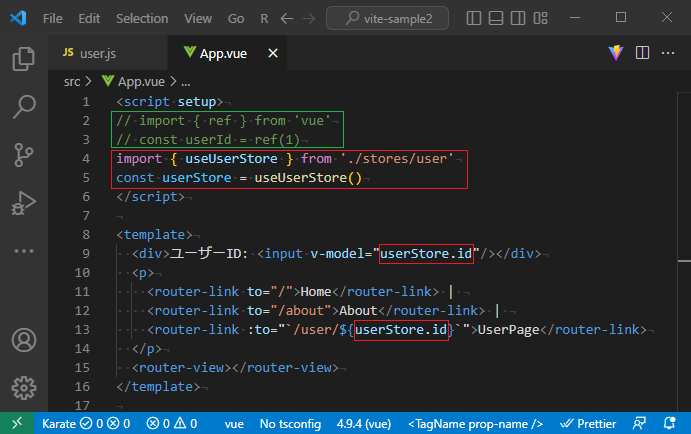Click the src breadcrumb segment
The height and width of the screenshot is (434, 691).
tap(72, 82)
